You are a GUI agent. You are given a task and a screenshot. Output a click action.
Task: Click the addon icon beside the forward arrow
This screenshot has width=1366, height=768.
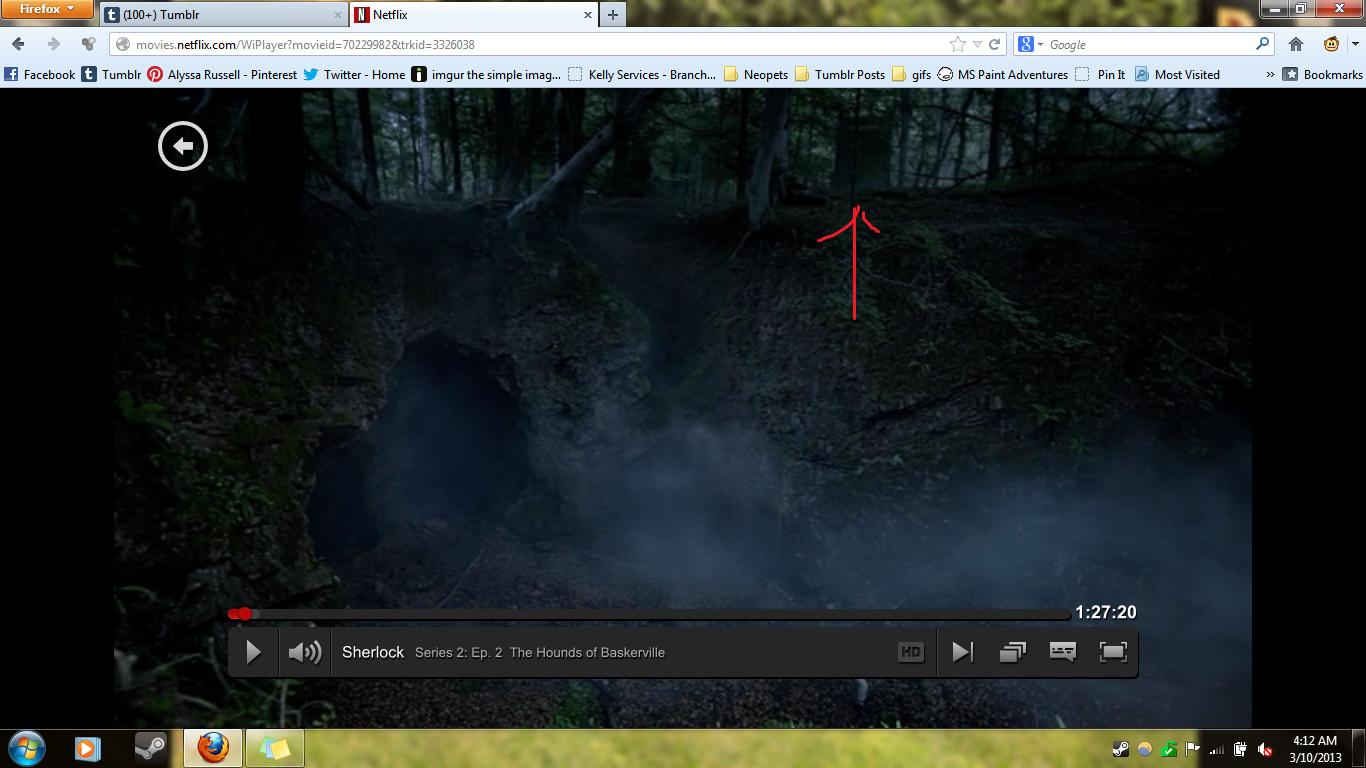pyautogui.click(x=89, y=44)
